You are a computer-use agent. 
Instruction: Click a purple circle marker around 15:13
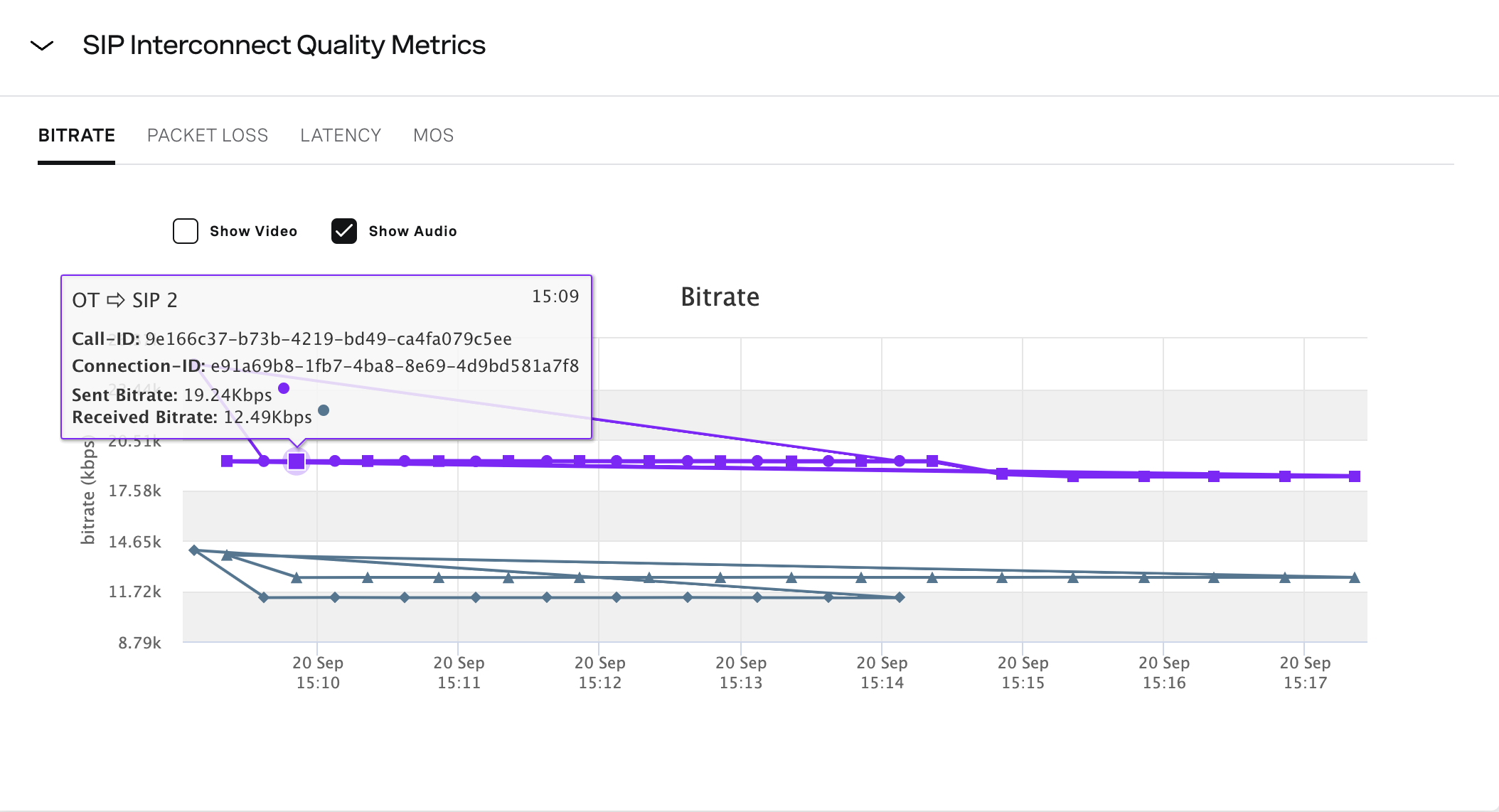pyautogui.click(x=756, y=460)
